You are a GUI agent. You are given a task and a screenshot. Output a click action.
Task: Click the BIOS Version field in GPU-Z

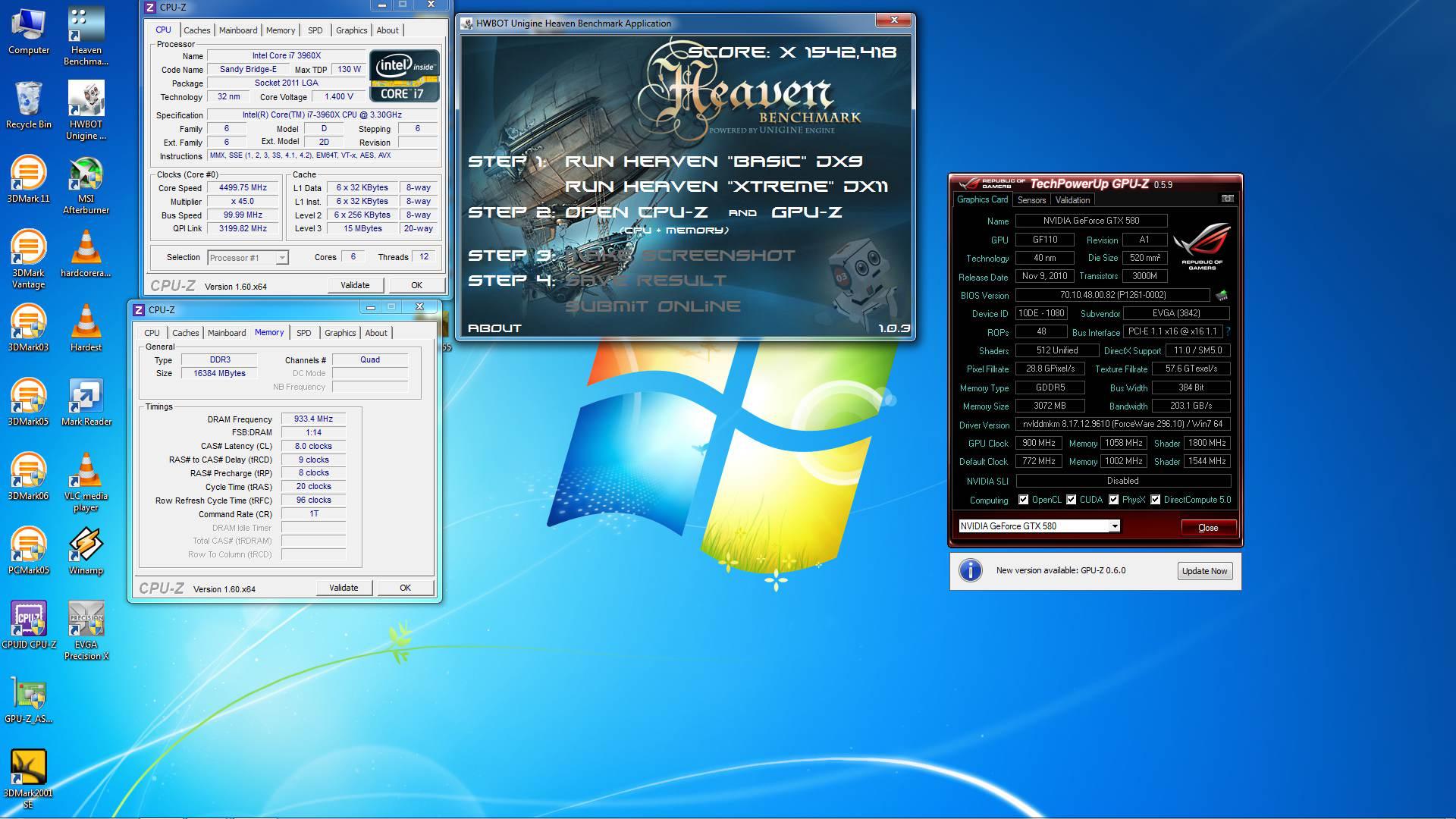1112,295
